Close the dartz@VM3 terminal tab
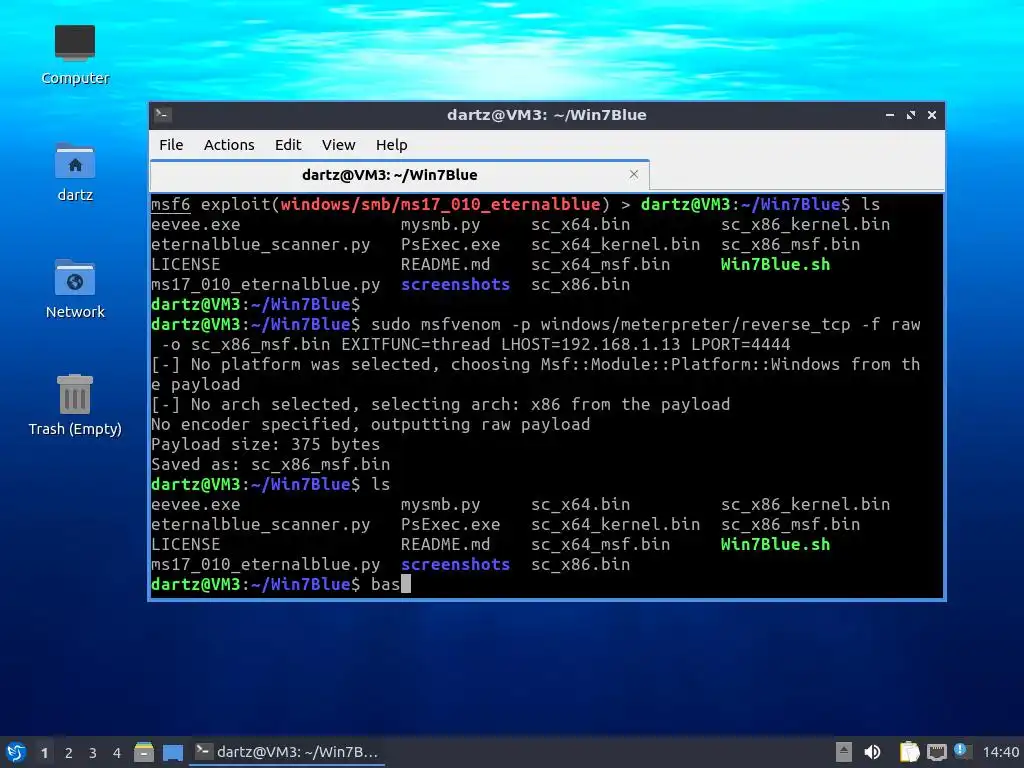The height and width of the screenshot is (768, 1024). coord(633,174)
